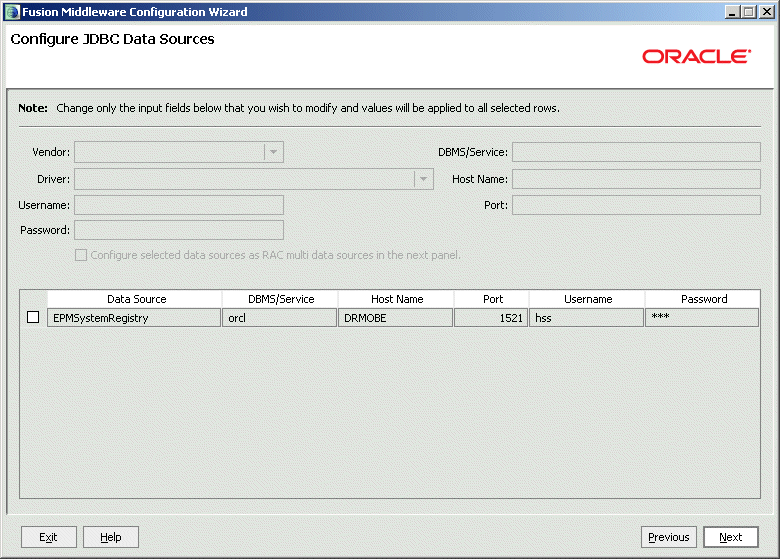The image size is (780, 559).
Task: Maximize the Configuration Wizard window
Action: coord(749,11)
